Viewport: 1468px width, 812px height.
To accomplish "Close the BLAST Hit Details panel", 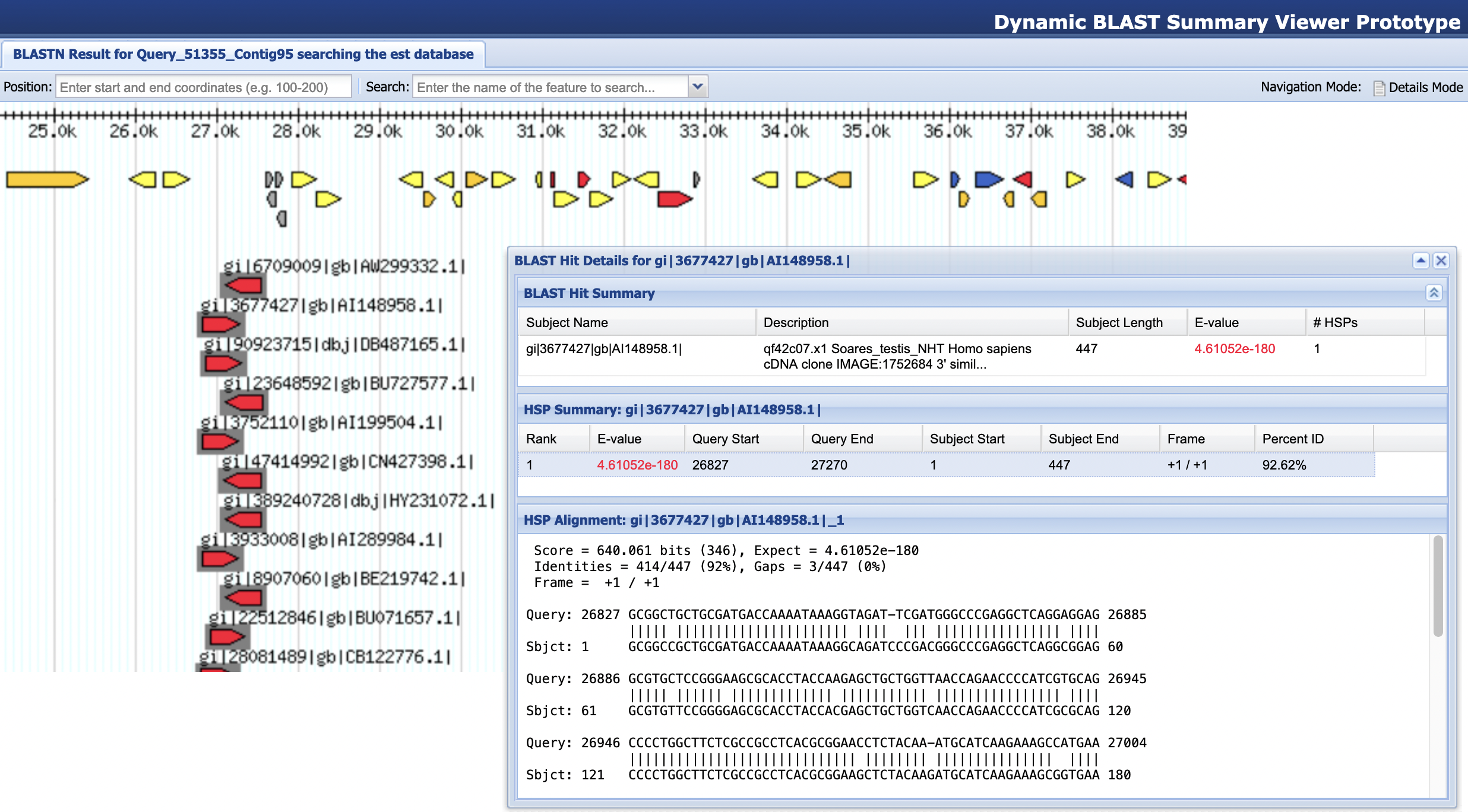I will [1441, 261].
